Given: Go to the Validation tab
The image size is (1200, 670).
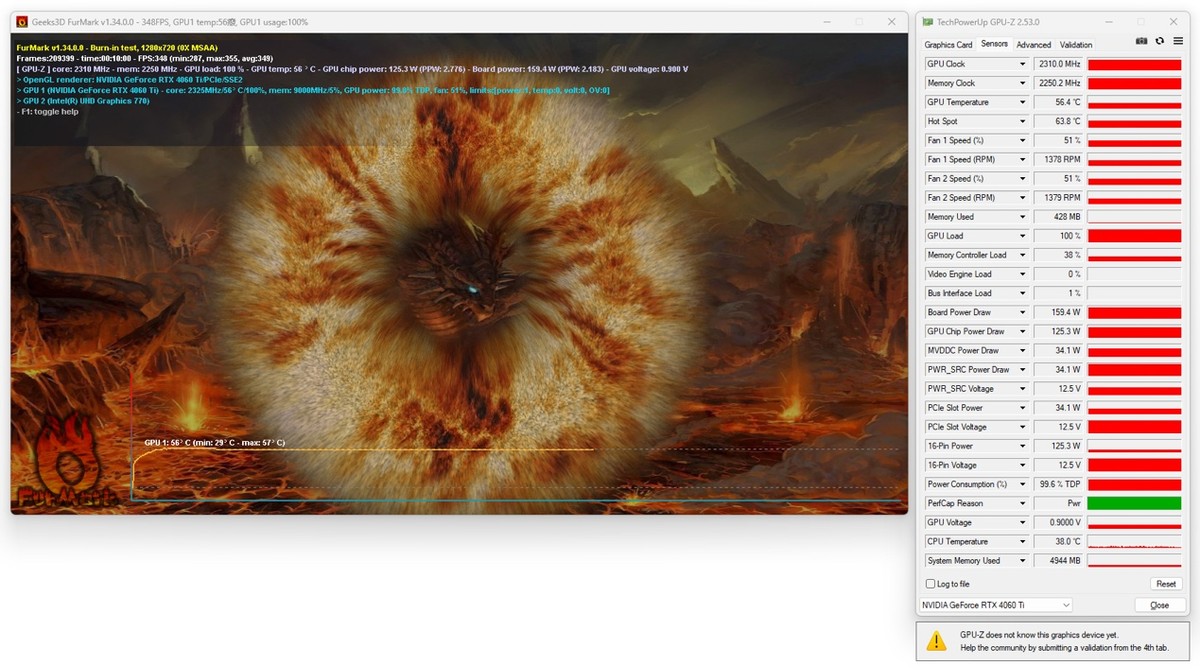Looking at the screenshot, I should click(1076, 45).
